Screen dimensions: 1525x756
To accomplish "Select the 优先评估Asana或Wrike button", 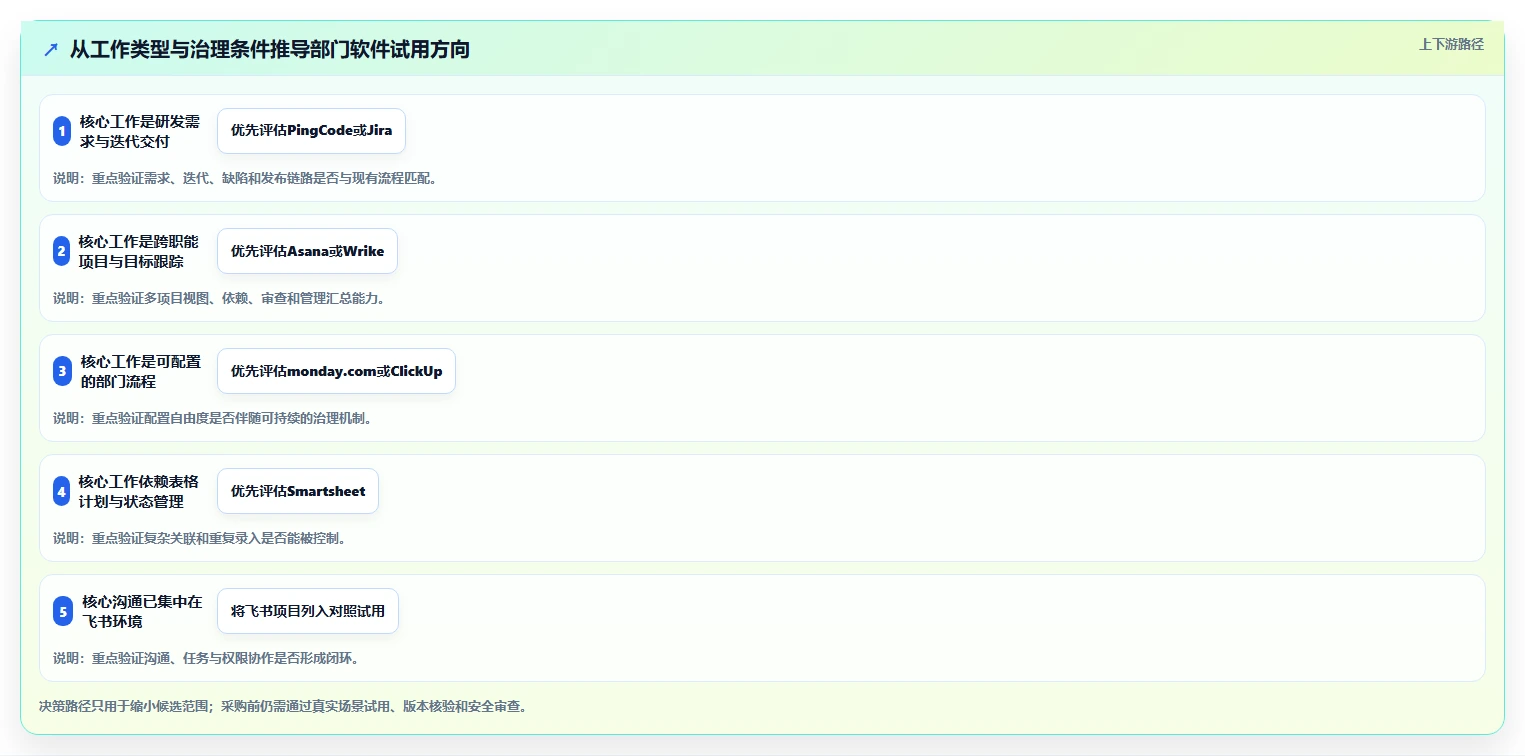I will pyautogui.click(x=307, y=251).
